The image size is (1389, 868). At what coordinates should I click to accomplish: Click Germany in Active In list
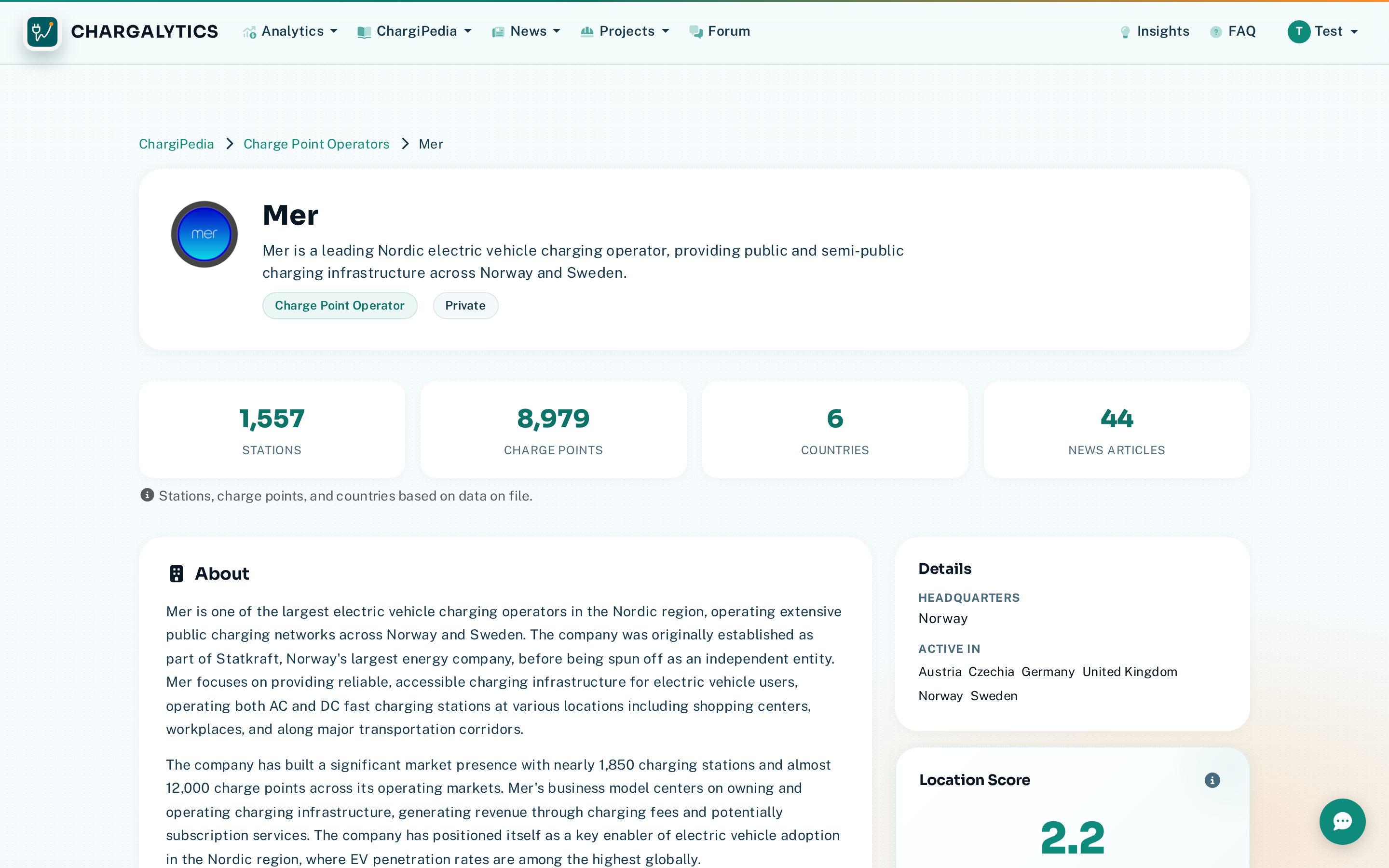1048,672
